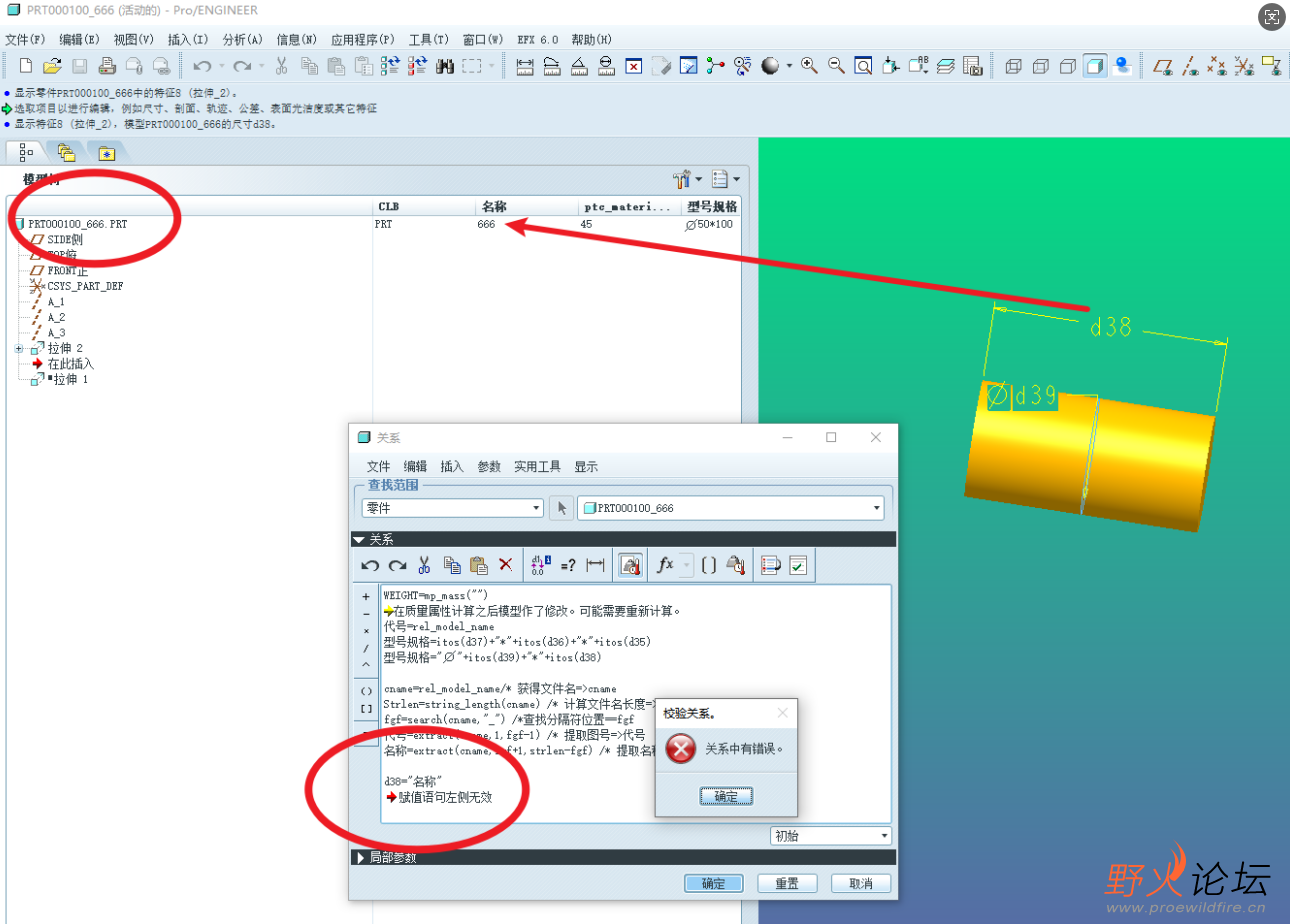Open the undo history dropdown arrow
Image resolution: width=1290 pixels, height=924 pixels.
[x=220, y=66]
